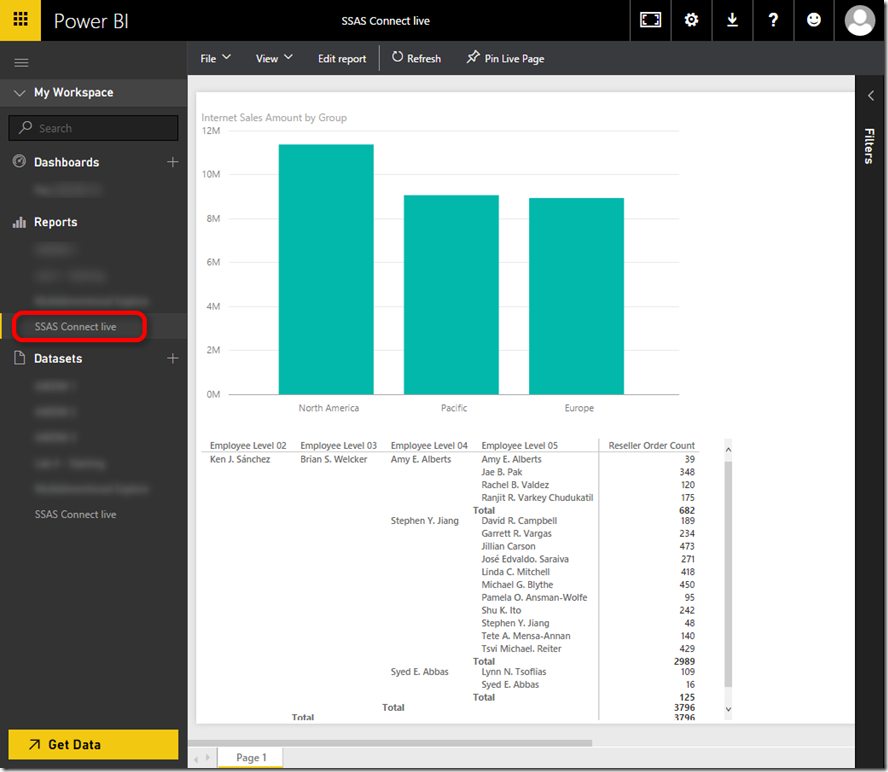Viewport: 888px width, 772px height.
Task: Click the table vertical scrollbar thumb
Action: [728, 574]
